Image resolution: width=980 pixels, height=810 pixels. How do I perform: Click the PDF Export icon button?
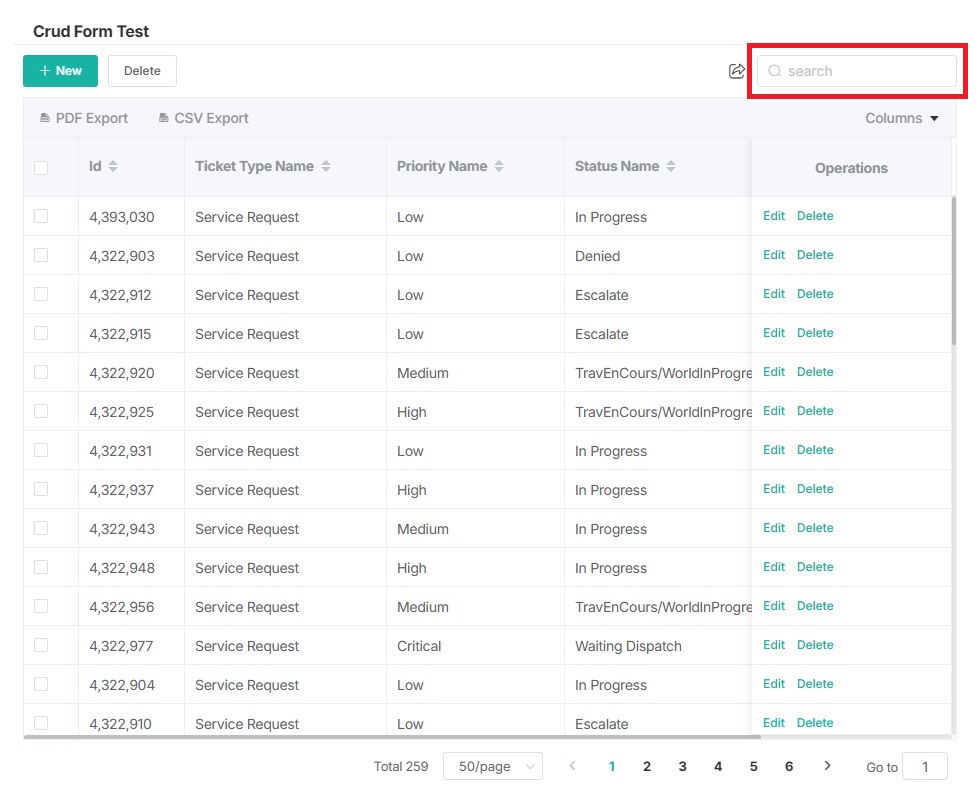coord(45,118)
